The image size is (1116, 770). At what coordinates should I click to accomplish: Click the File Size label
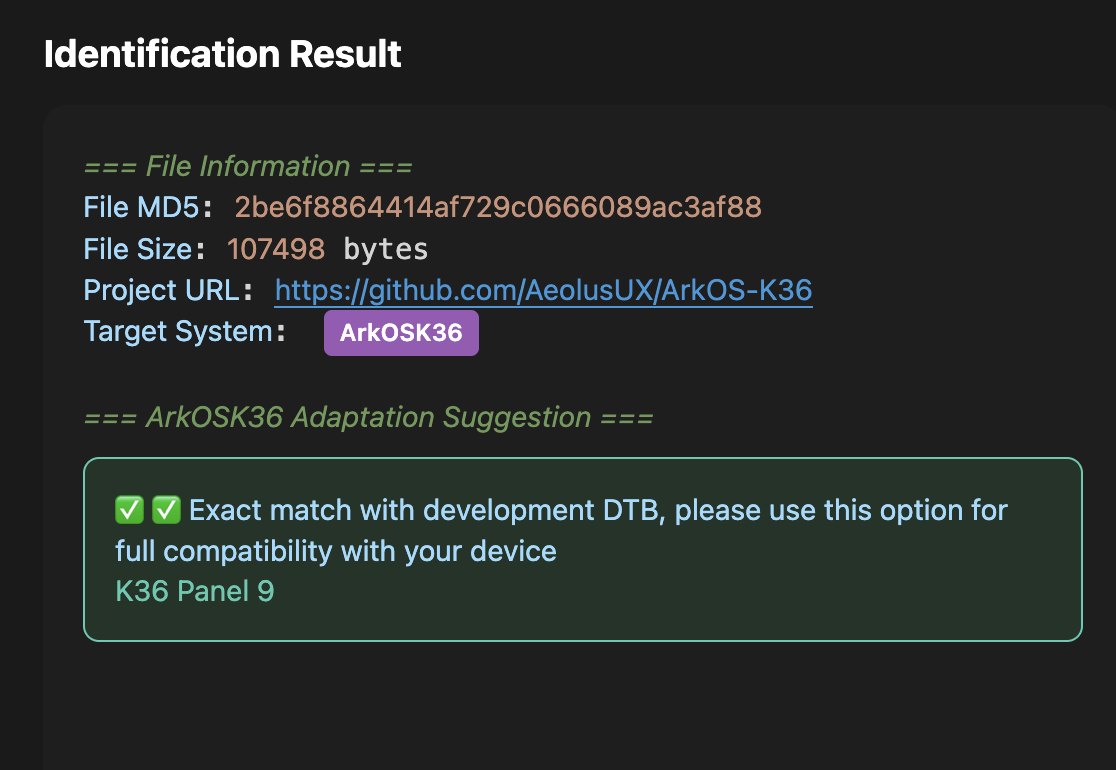pos(138,248)
